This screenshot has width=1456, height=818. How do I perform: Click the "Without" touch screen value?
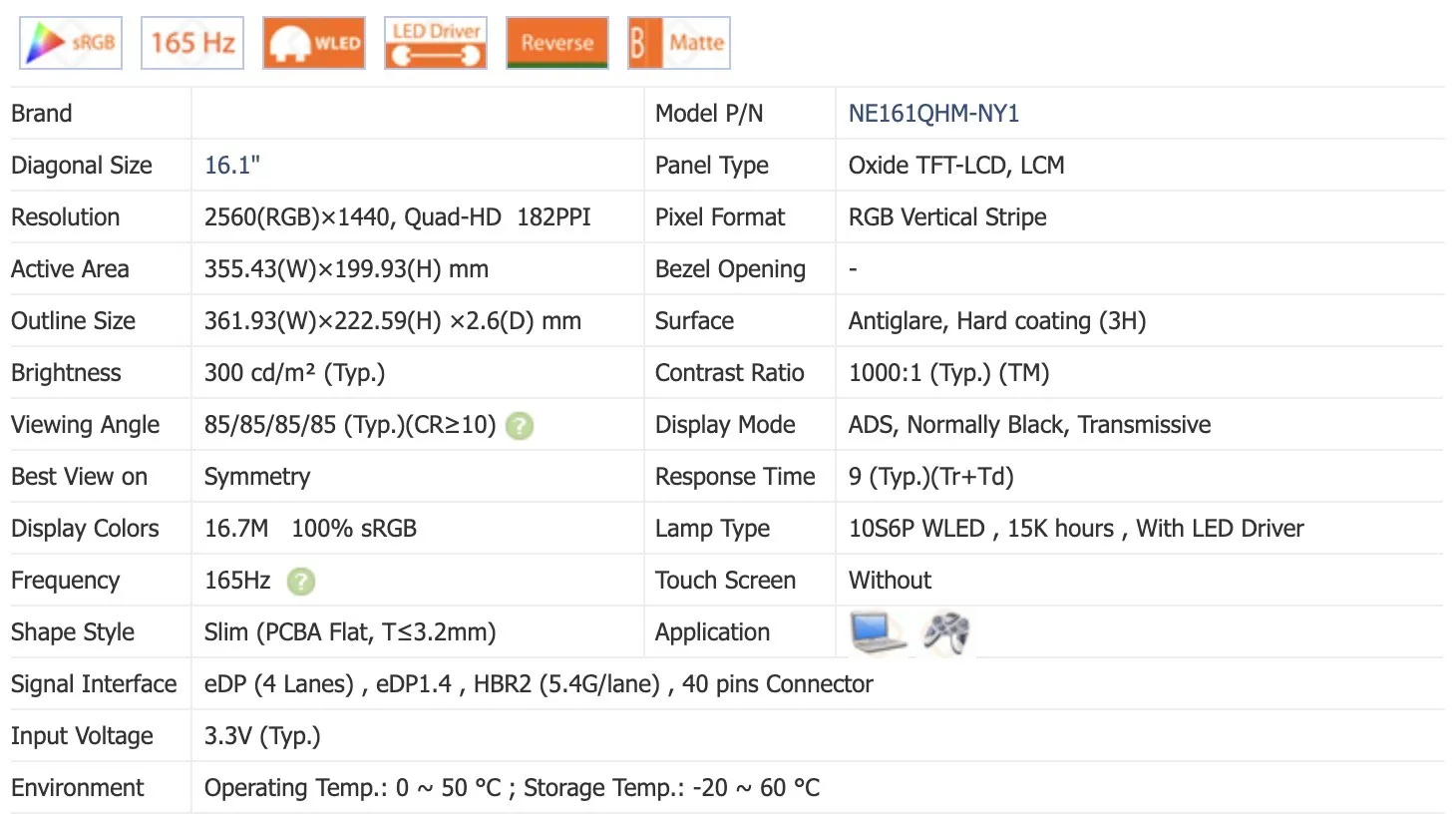tap(890, 581)
